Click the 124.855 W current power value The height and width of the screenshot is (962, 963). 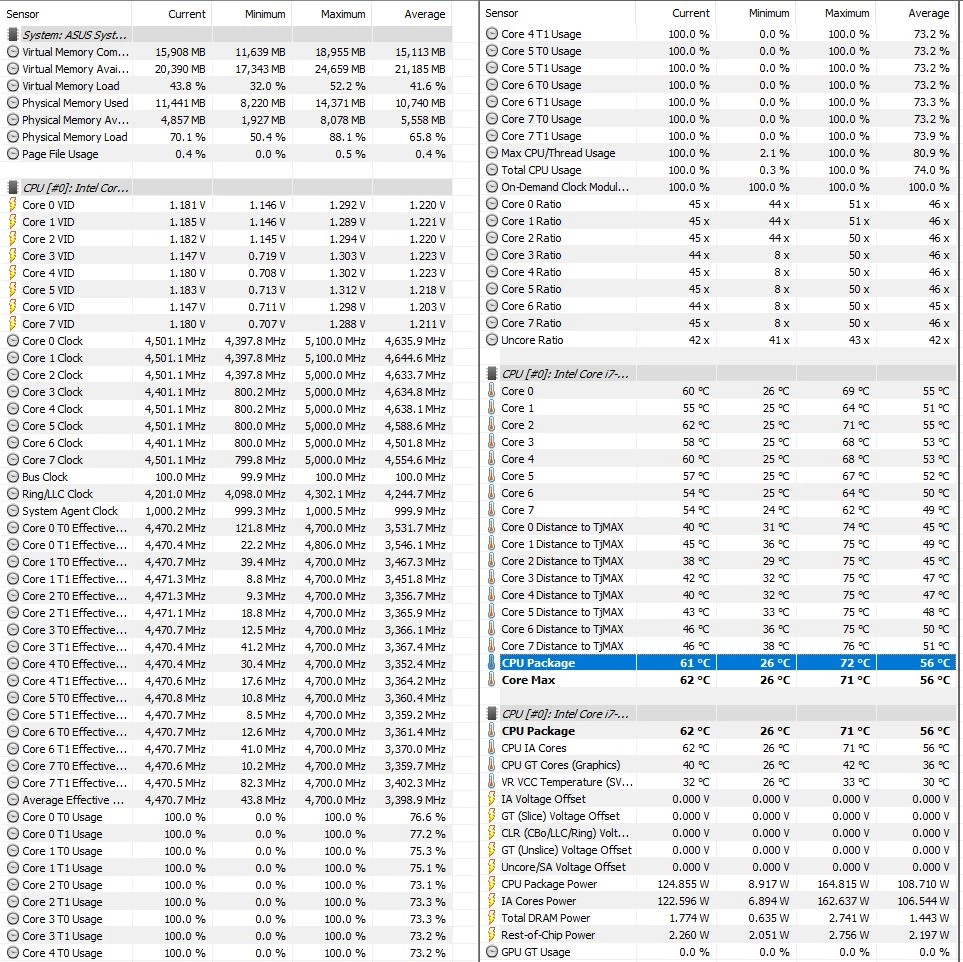[x=683, y=883]
